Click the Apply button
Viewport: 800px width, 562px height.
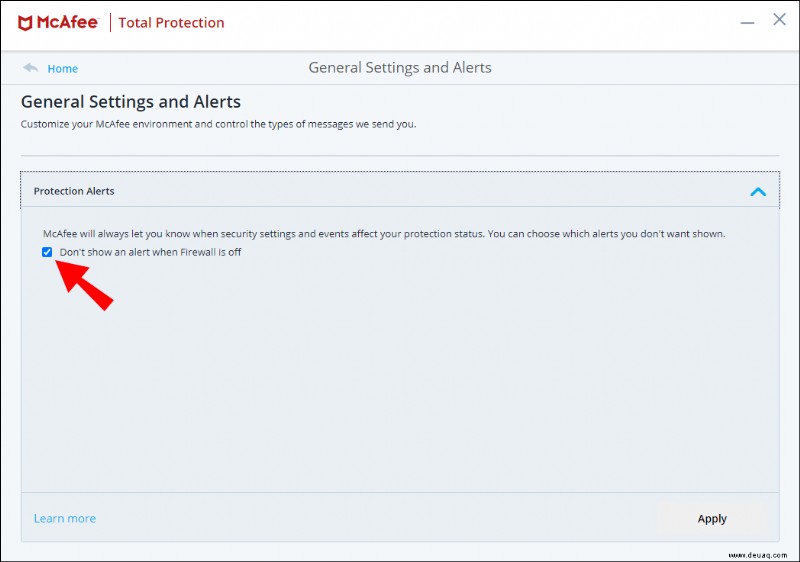712,519
